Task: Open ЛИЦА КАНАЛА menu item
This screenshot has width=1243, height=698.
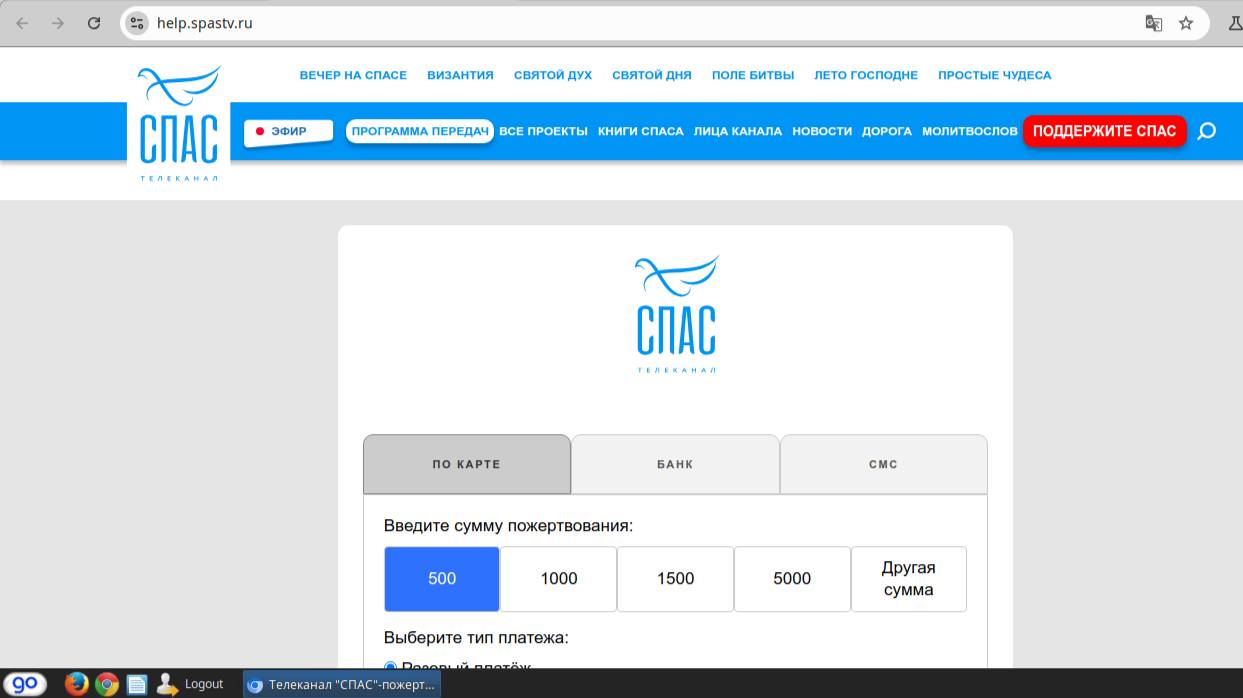Action: pyautogui.click(x=738, y=131)
